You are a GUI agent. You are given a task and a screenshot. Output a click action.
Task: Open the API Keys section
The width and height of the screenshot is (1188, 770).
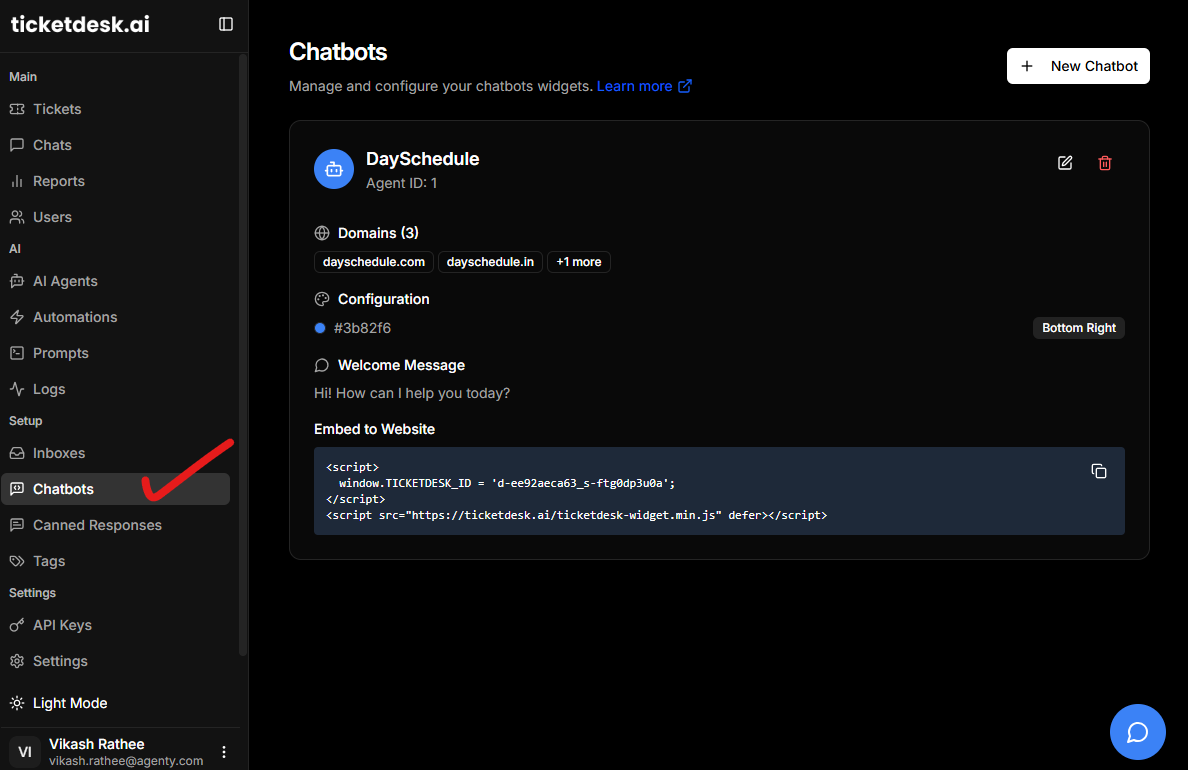click(x=62, y=625)
